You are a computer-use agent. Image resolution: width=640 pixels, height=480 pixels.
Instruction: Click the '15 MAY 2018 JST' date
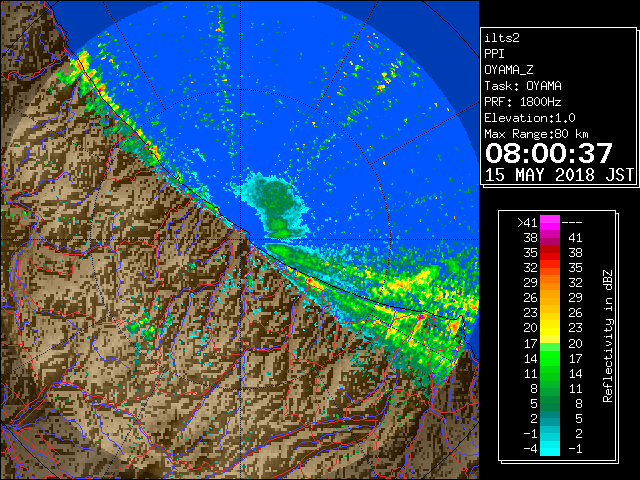click(x=559, y=175)
